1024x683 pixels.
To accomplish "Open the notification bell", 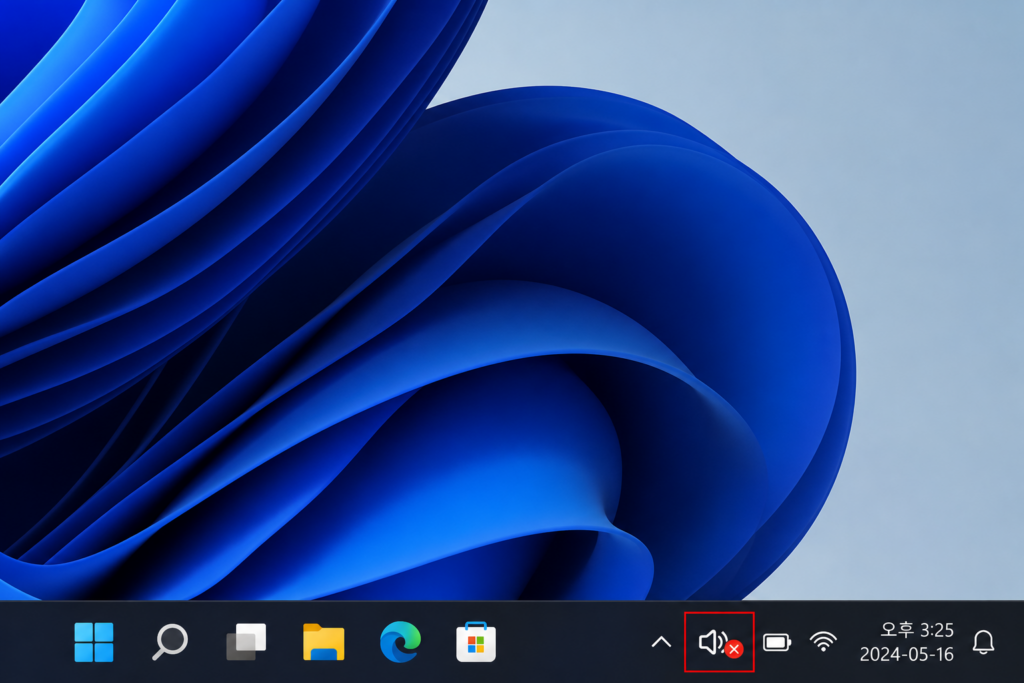I will 984,643.
